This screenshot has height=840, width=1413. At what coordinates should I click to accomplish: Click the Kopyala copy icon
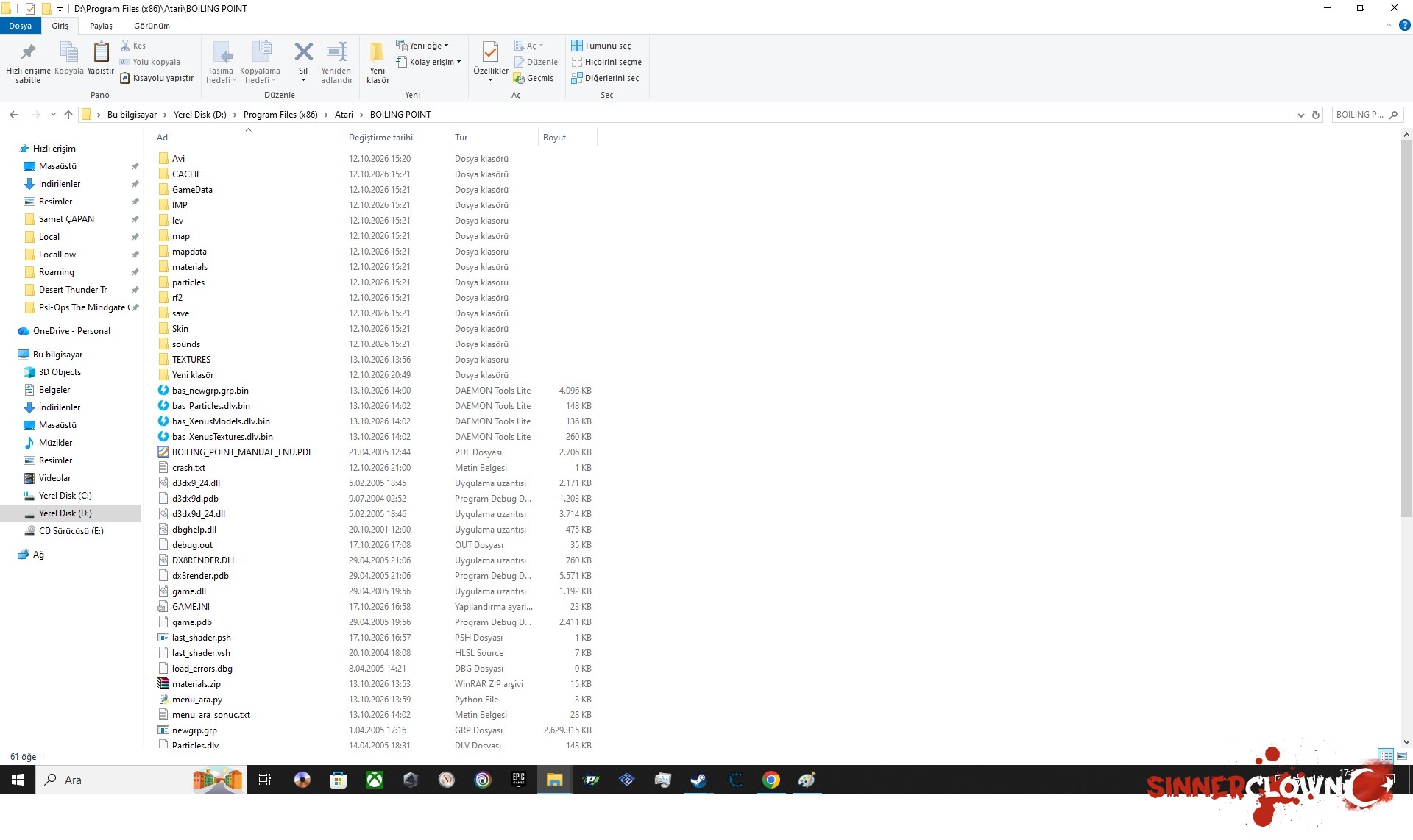[x=69, y=53]
